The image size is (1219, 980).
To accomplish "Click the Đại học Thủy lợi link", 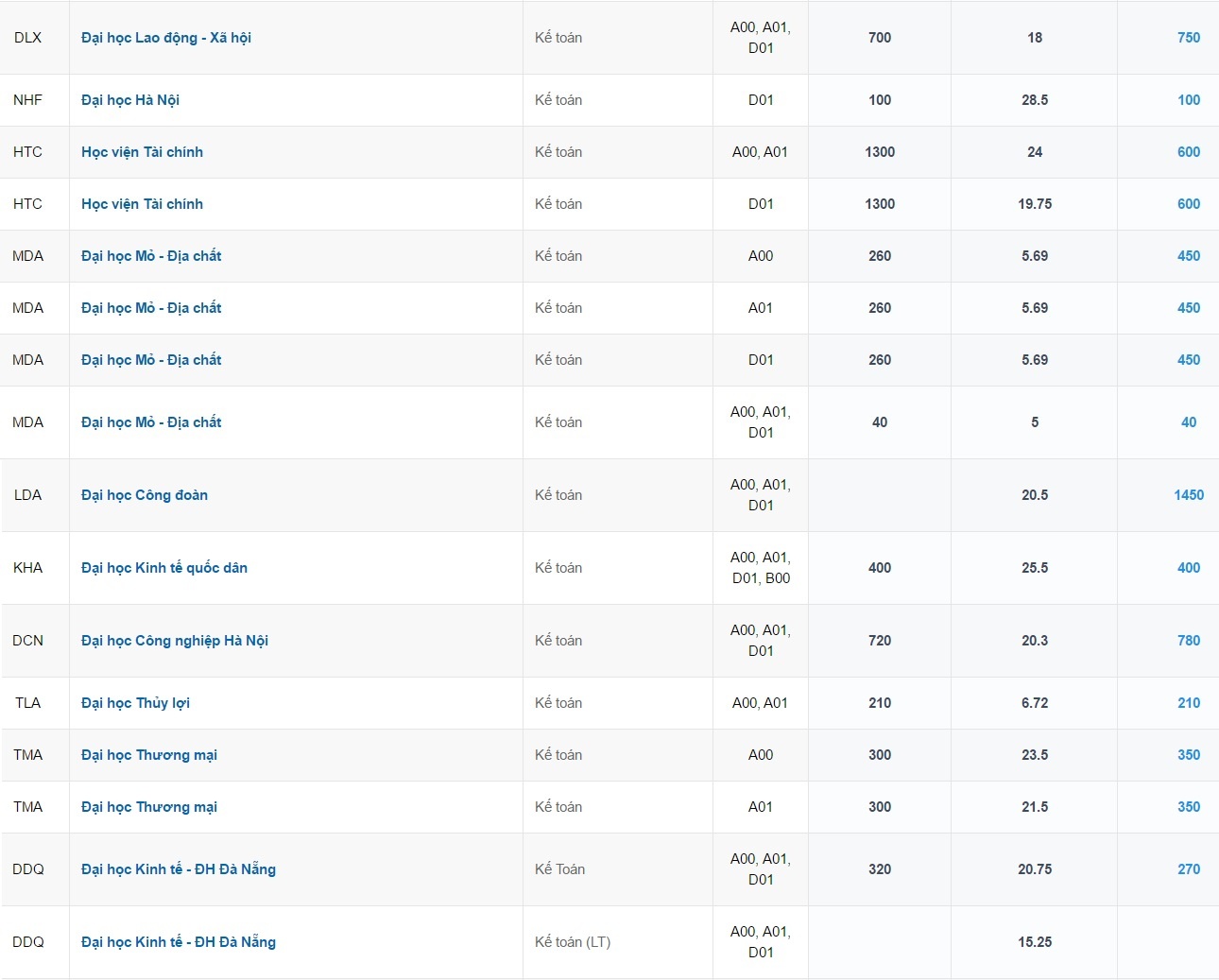I will point(135,703).
